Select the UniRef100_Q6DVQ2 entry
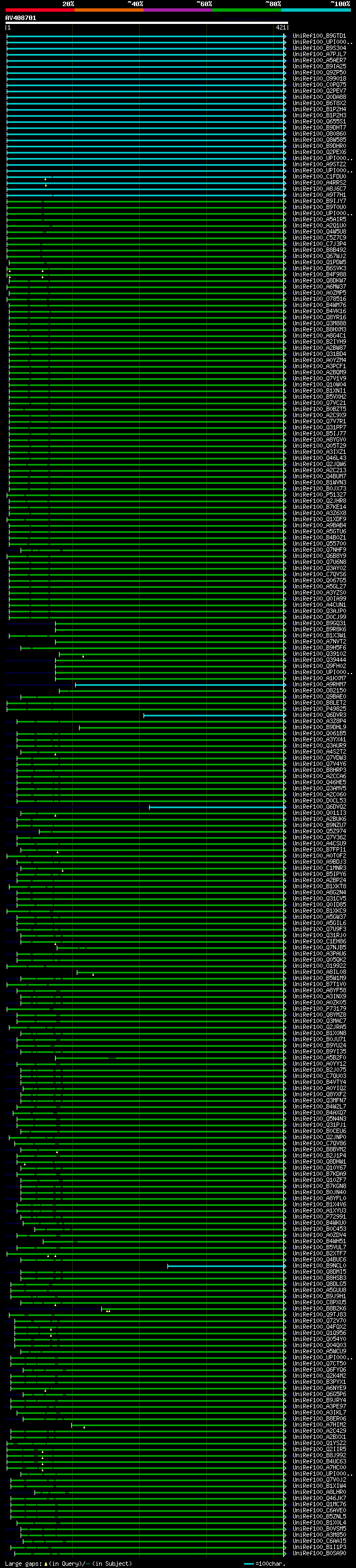This screenshot has width=356, height=1568. coord(319,807)
